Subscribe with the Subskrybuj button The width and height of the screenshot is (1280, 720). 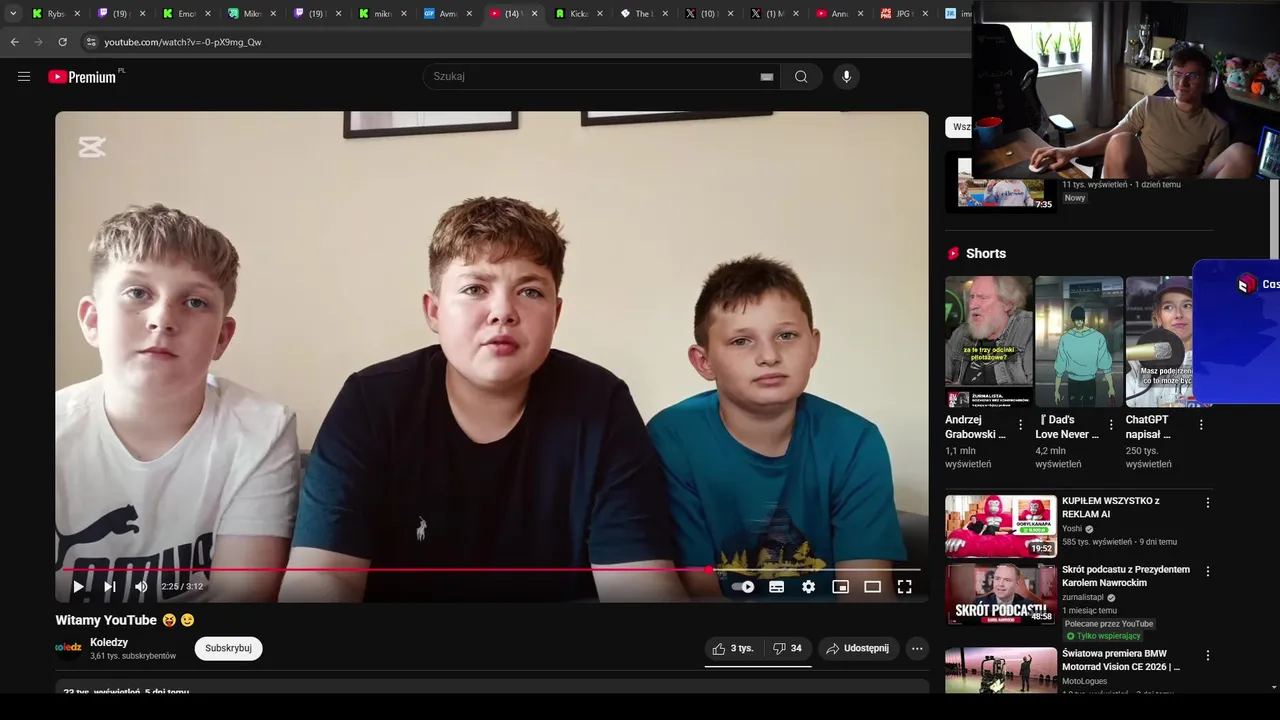point(228,648)
